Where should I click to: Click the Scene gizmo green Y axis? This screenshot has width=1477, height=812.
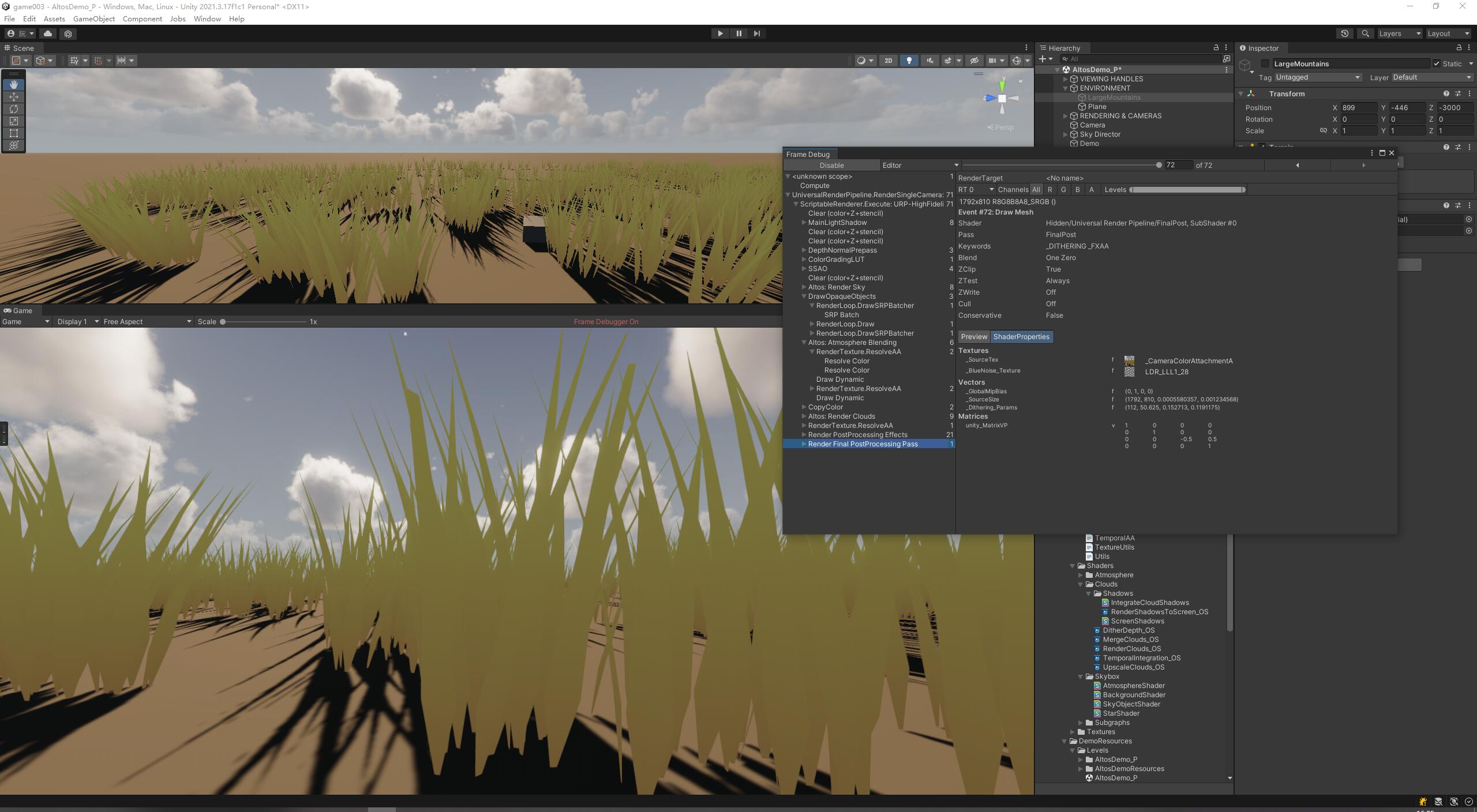pos(1003,85)
